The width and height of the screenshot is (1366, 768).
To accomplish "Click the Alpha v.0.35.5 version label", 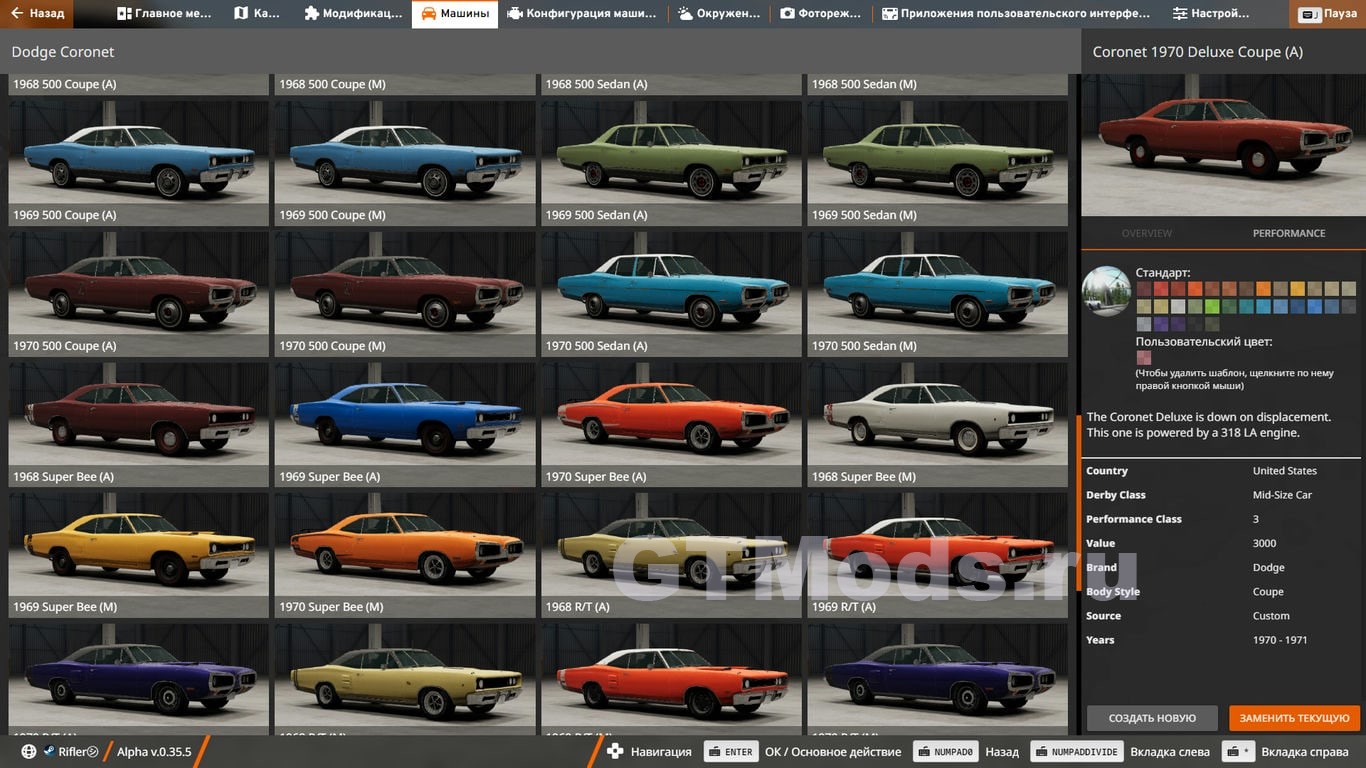I will coord(154,752).
